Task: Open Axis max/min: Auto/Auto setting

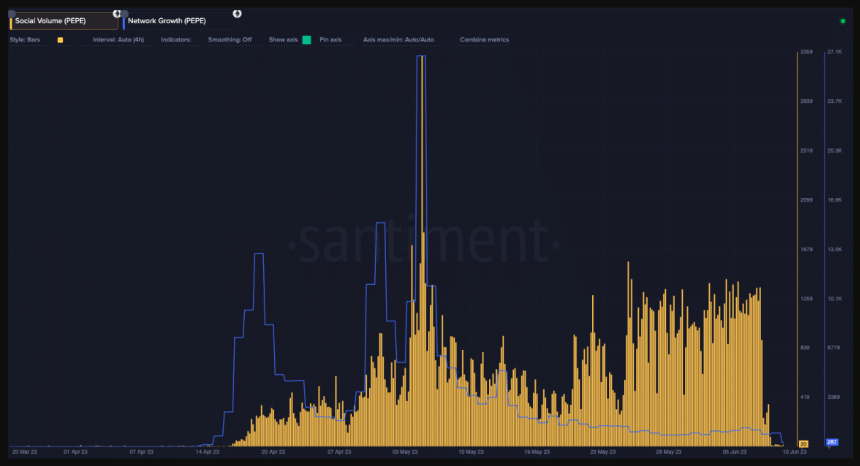Action: click(399, 39)
